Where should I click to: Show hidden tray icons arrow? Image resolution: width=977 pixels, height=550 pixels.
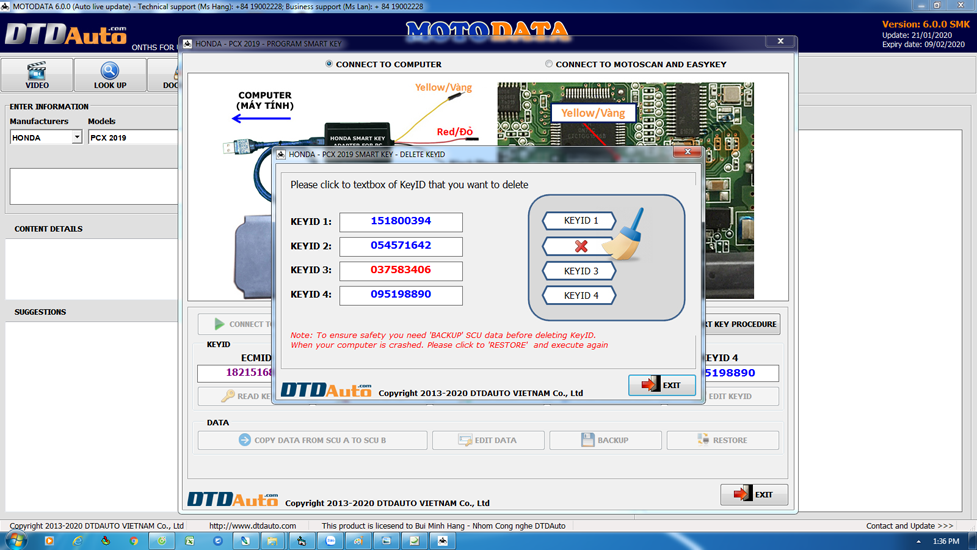tap(918, 541)
